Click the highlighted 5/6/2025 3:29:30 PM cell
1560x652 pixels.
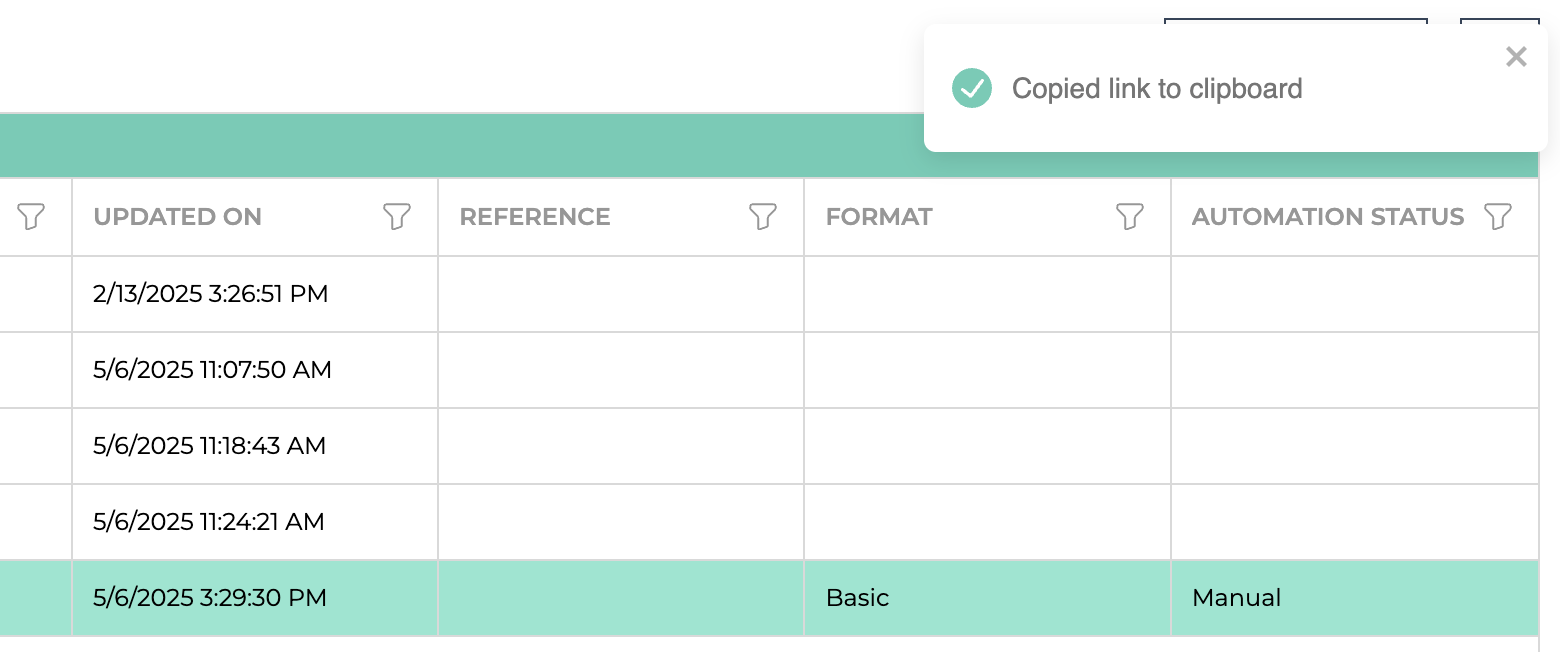tap(255, 598)
